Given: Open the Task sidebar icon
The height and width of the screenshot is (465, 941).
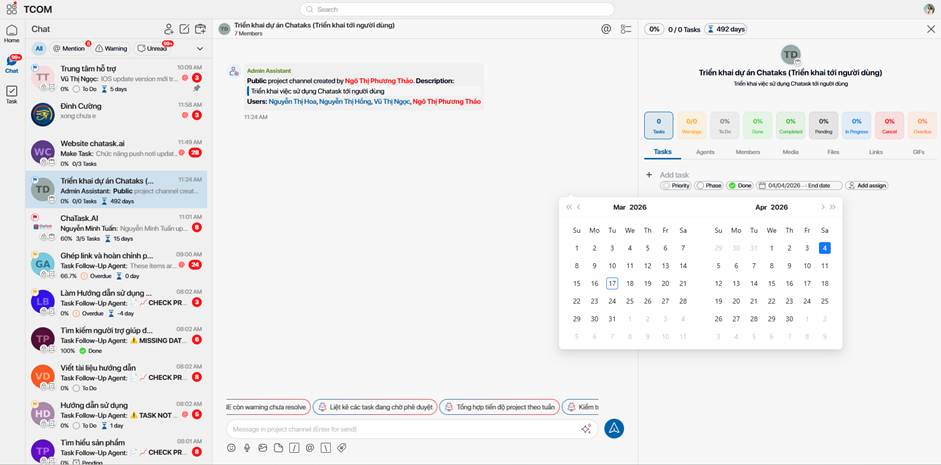Looking at the screenshot, I should [x=11, y=95].
